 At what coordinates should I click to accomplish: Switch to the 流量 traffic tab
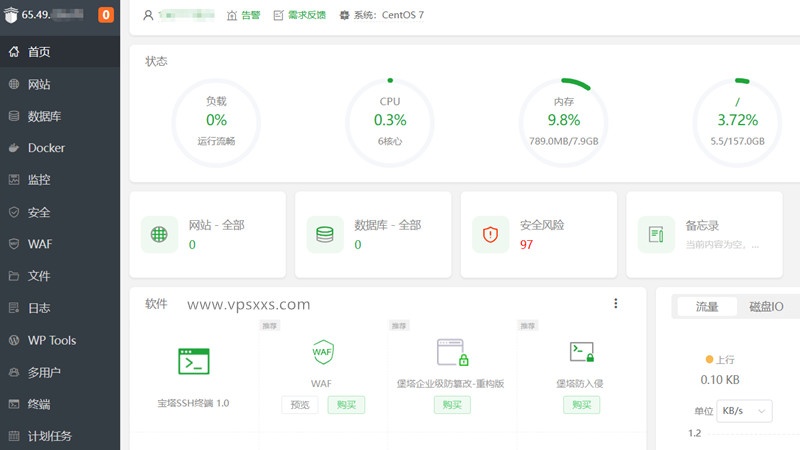click(x=707, y=307)
